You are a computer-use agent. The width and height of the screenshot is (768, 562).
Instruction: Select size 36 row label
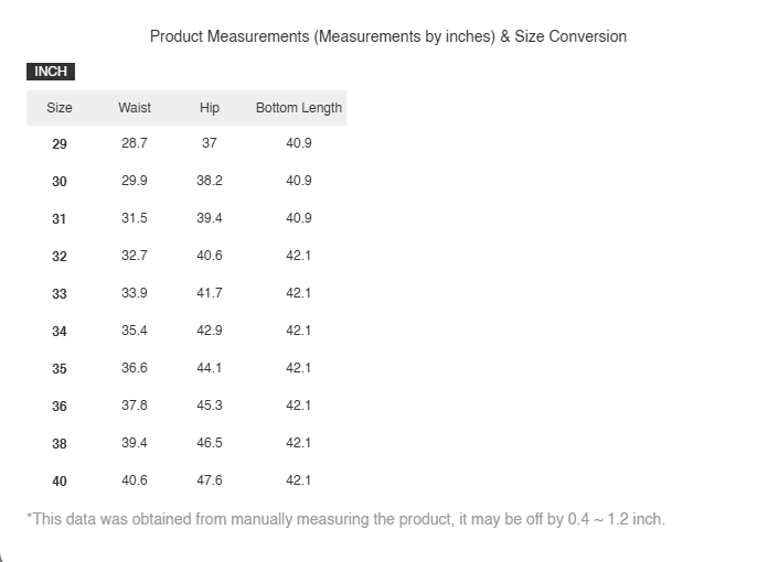(x=59, y=406)
